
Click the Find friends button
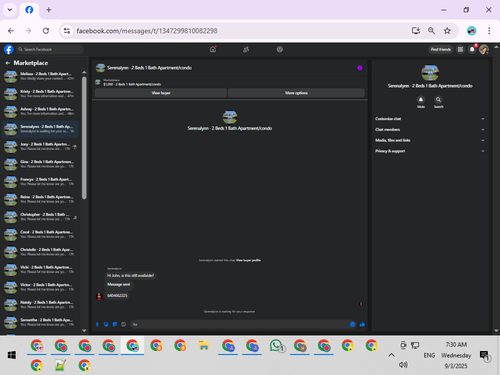pyautogui.click(x=441, y=49)
